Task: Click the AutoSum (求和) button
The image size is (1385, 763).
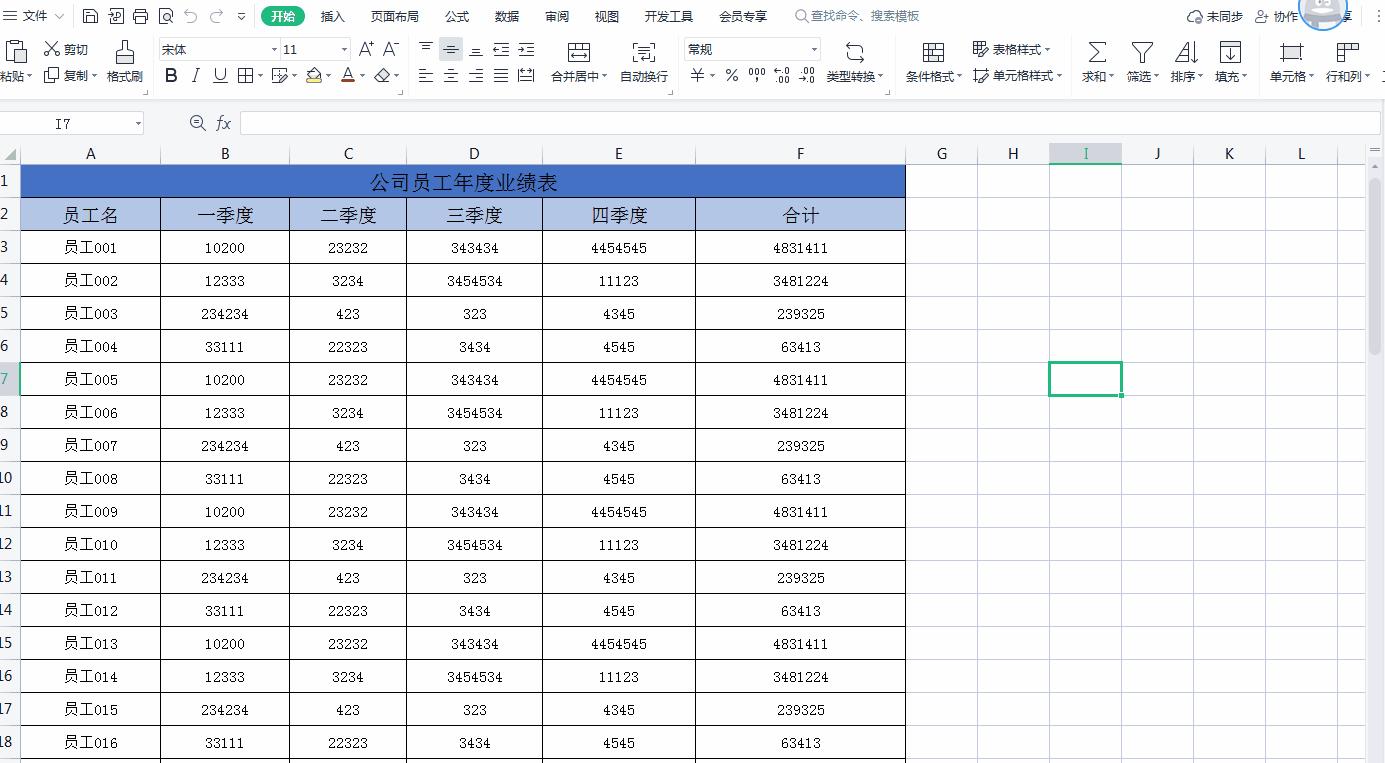Action: click(1098, 61)
